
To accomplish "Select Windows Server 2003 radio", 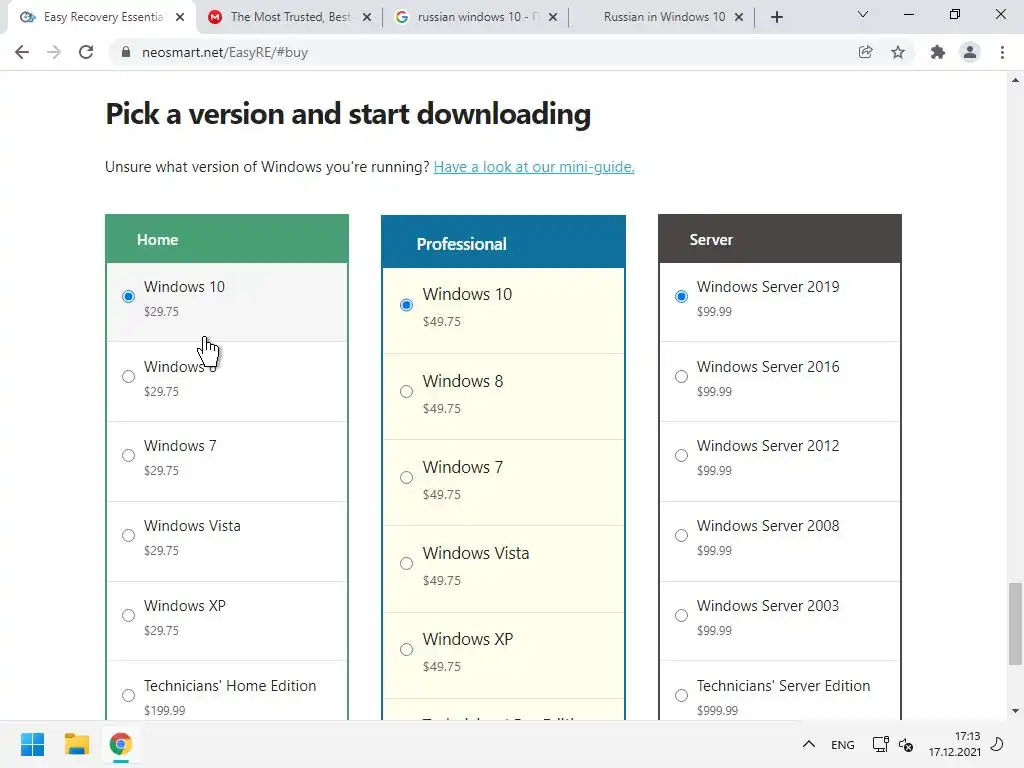I will point(681,615).
